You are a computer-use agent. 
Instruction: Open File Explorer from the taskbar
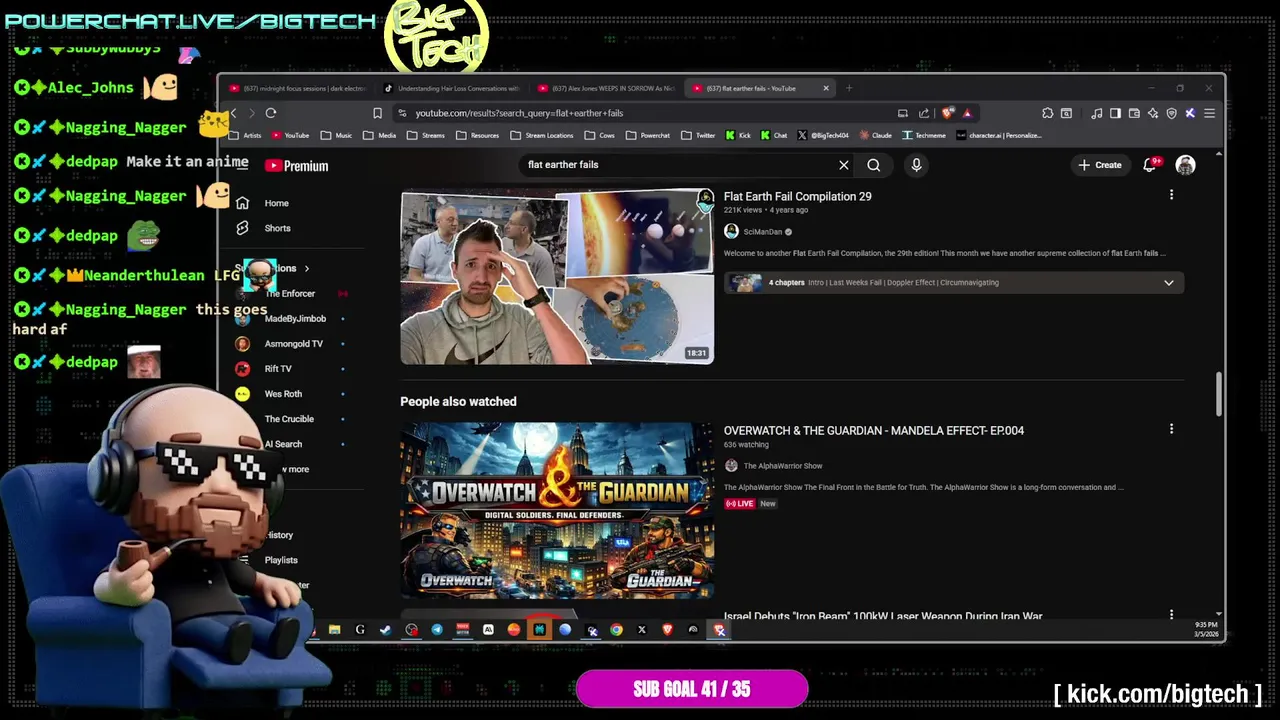(334, 630)
